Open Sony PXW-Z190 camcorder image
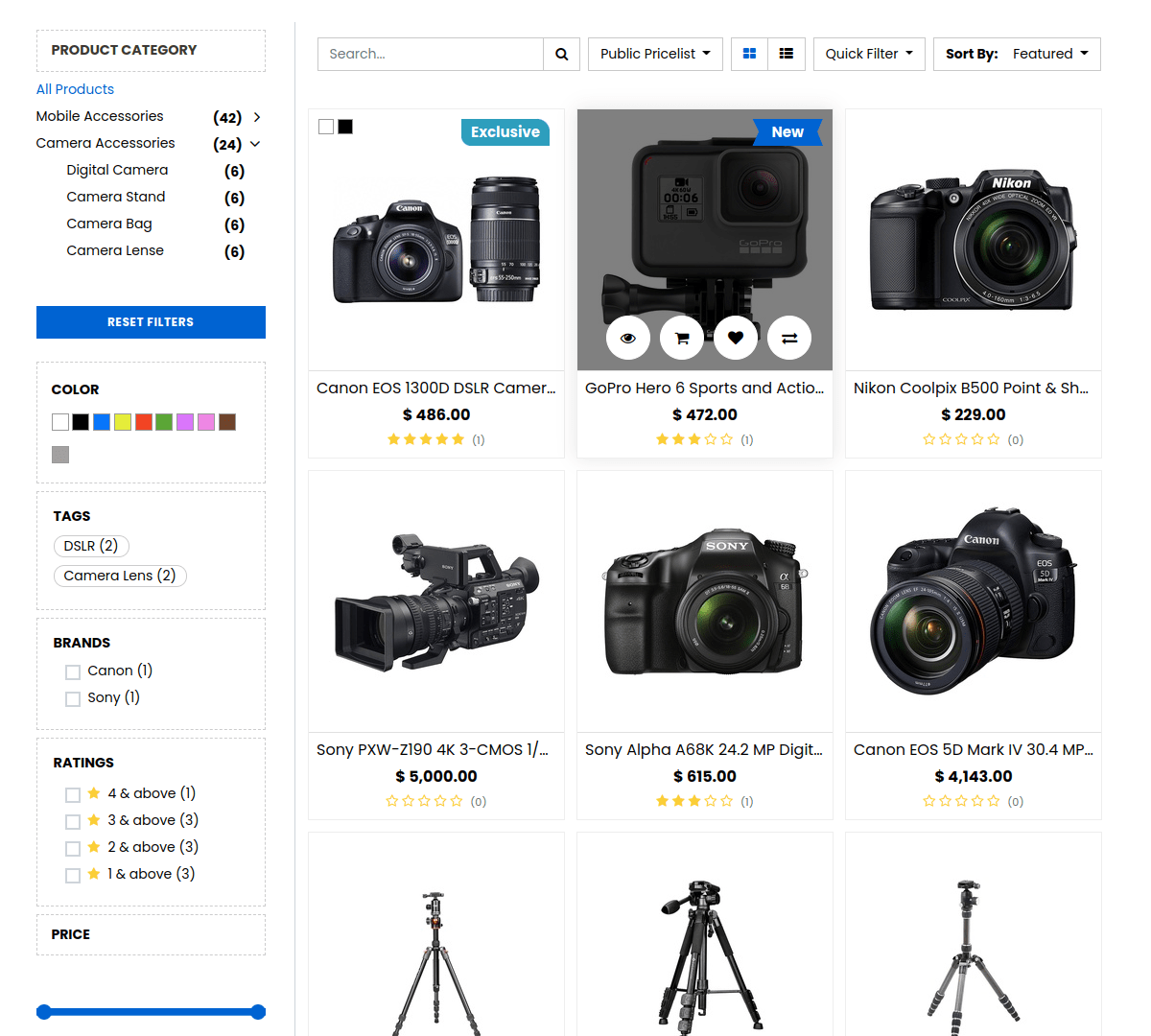Screen dimensions: 1151x1036 tap(436, 601)
